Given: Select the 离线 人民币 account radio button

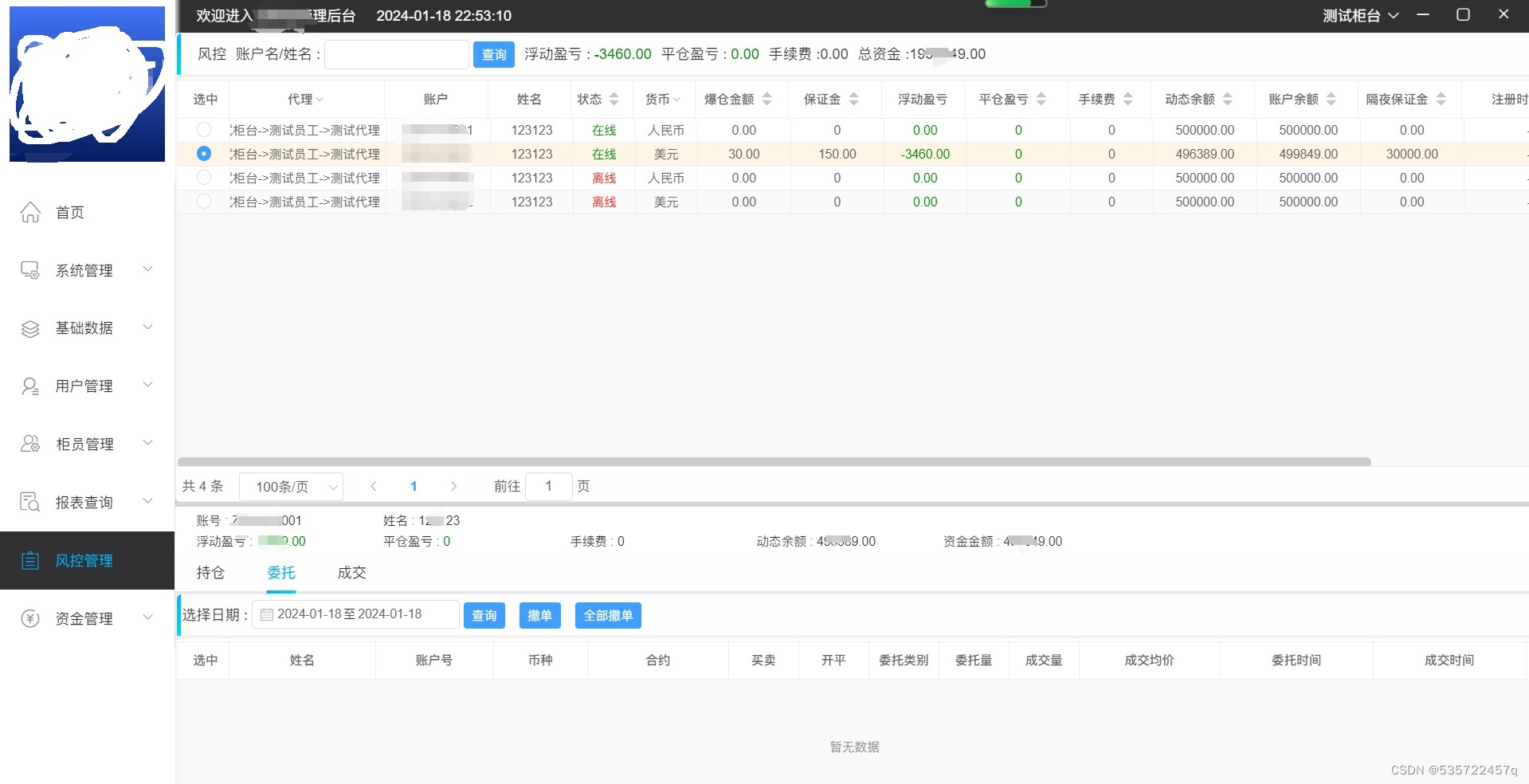Looking at the screenshot, I should point(204,178).
